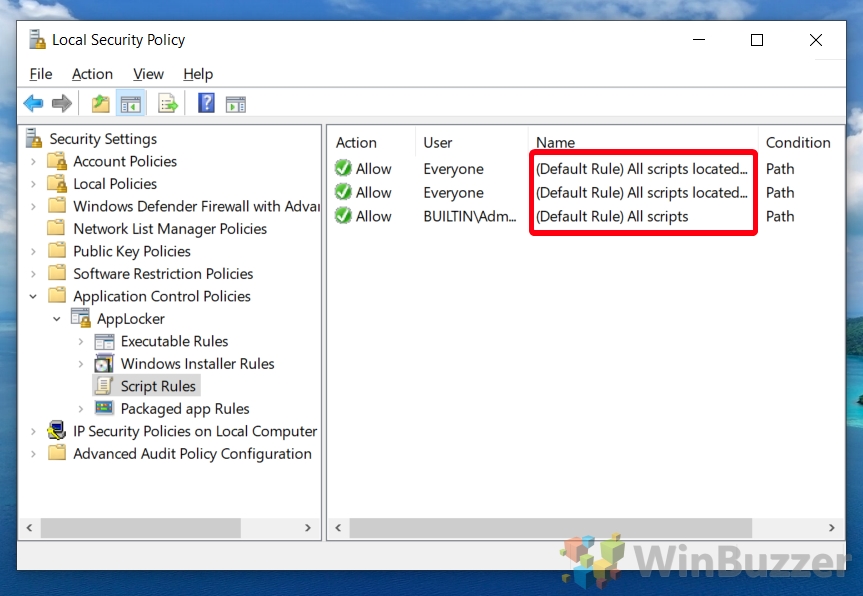Open the File menu
The height and width of the screenshot is (596, 863).
tap(41, 74)
